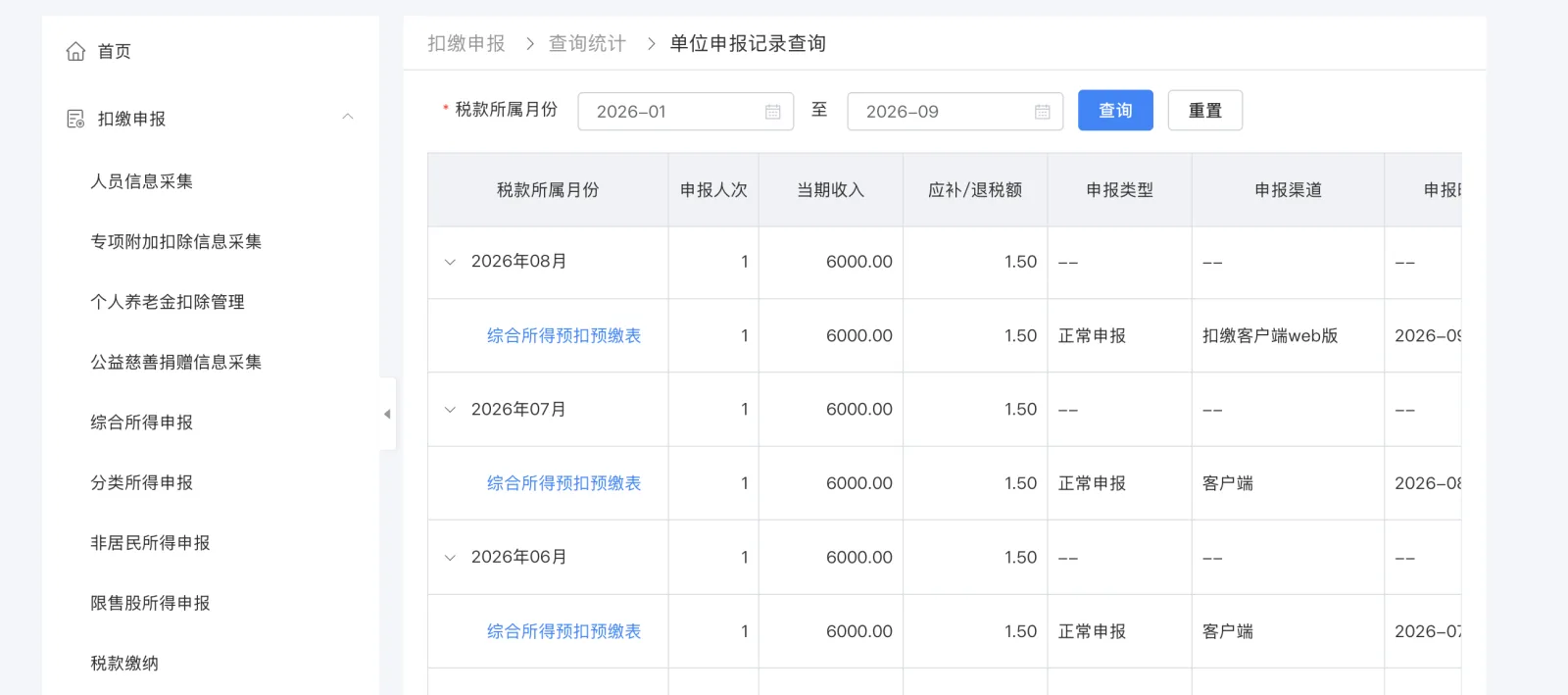Image resolution: width=1568 pixels, height=695 pixels.
Task: Open 限售股所得申报 menu item
Action: point(150,603)
